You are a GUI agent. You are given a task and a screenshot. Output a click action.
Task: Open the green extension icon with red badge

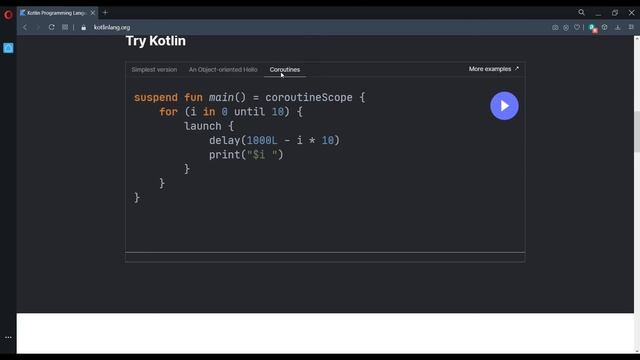click(x=593, y=28)
